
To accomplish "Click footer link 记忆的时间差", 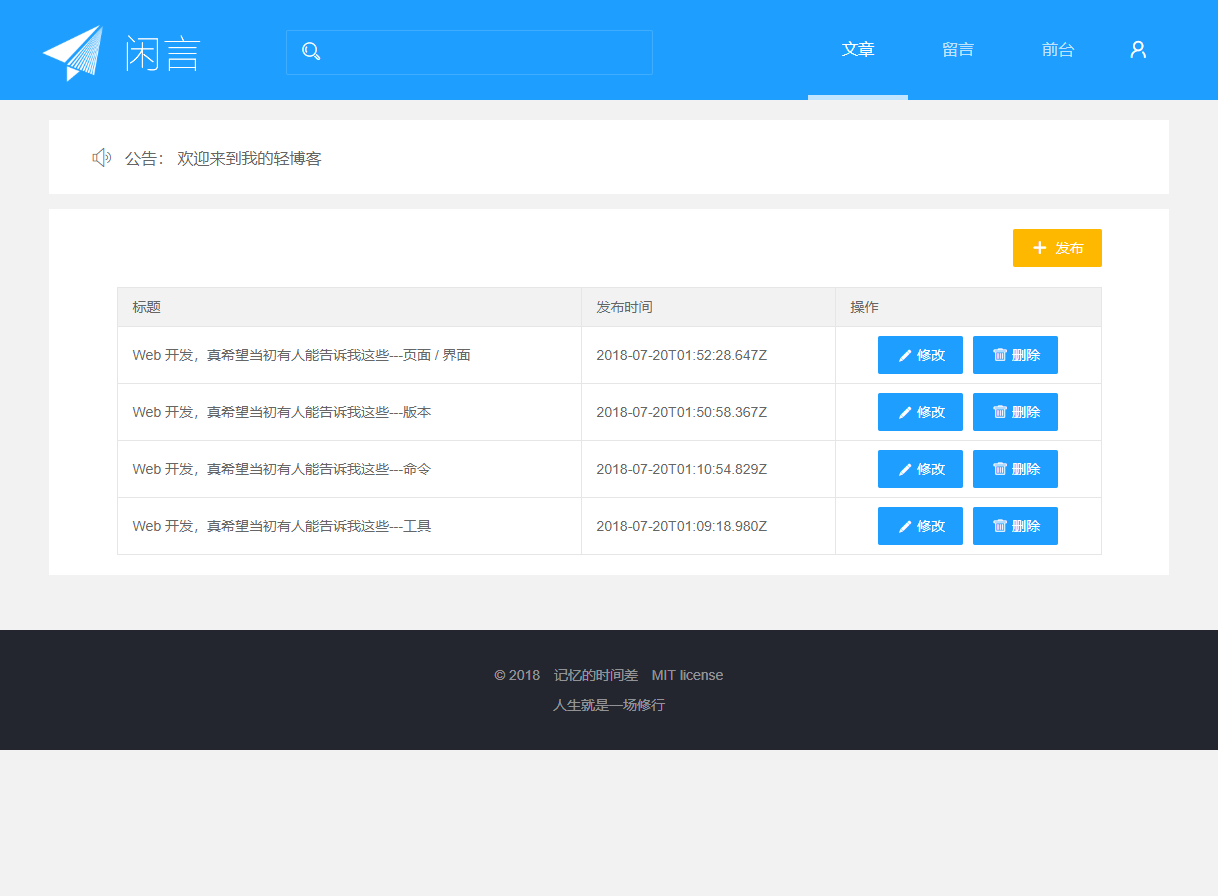I will [596, 675].
